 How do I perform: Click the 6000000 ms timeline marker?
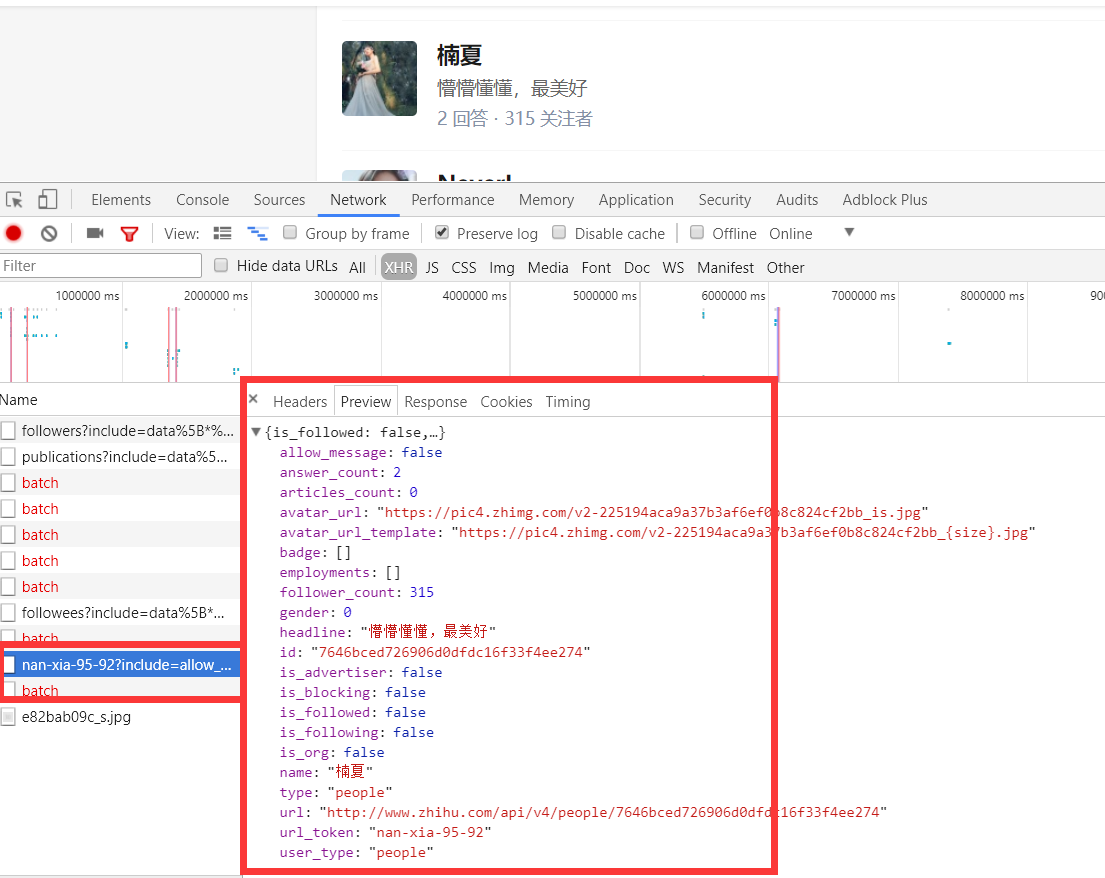coord(733,296)
